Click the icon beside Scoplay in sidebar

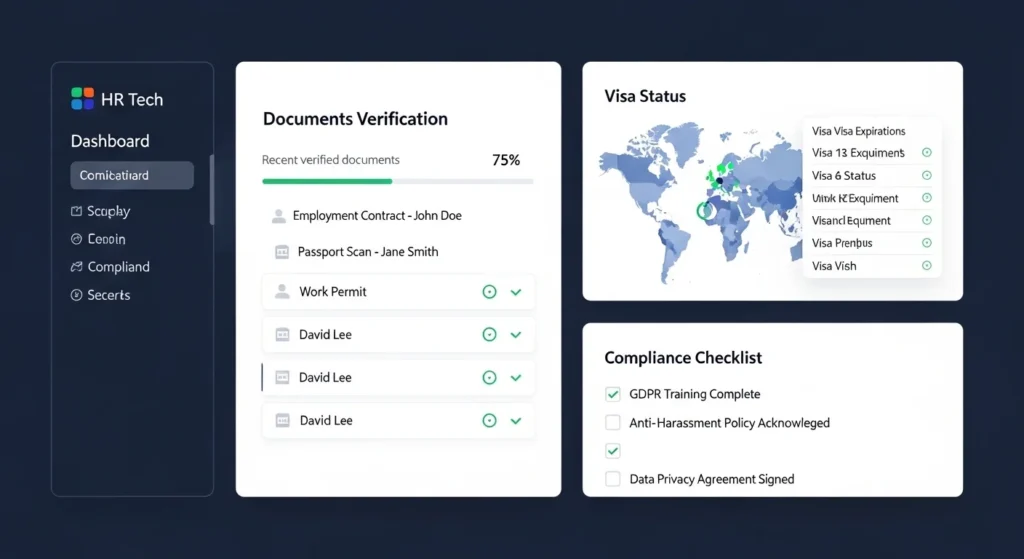pos(76,212)
